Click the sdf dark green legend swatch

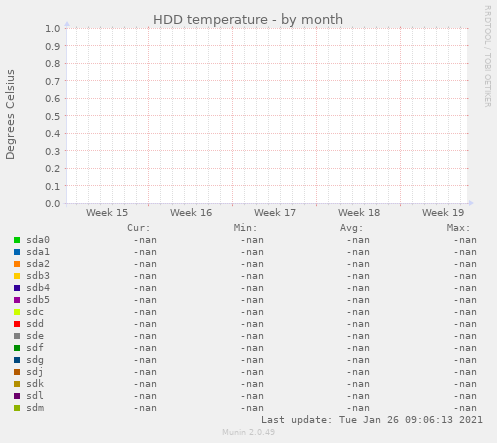(x=17, y=348)
